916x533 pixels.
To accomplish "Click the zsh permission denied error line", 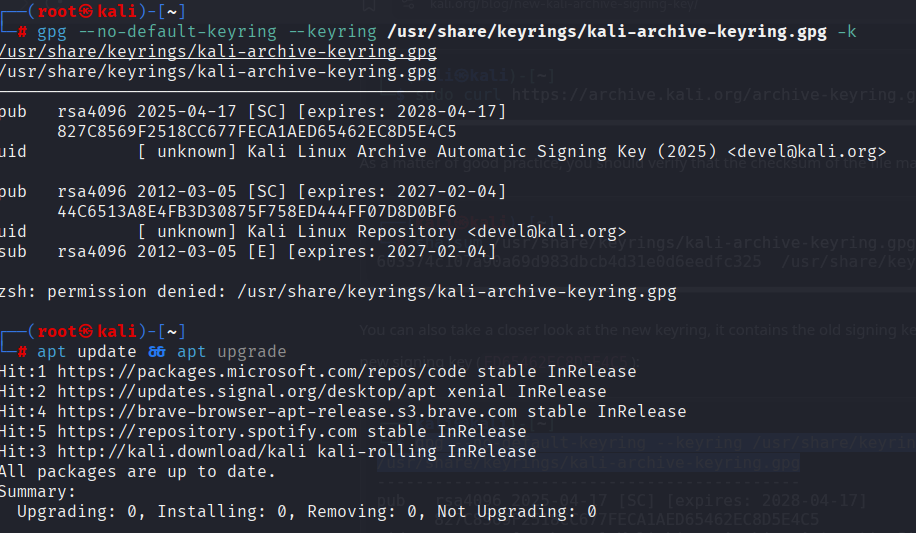I will click(338, 292).
